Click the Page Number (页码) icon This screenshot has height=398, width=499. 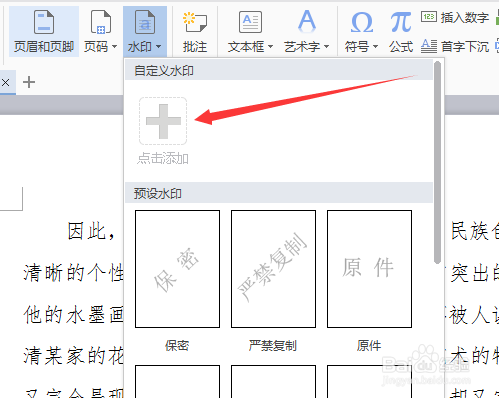[100, 22]
